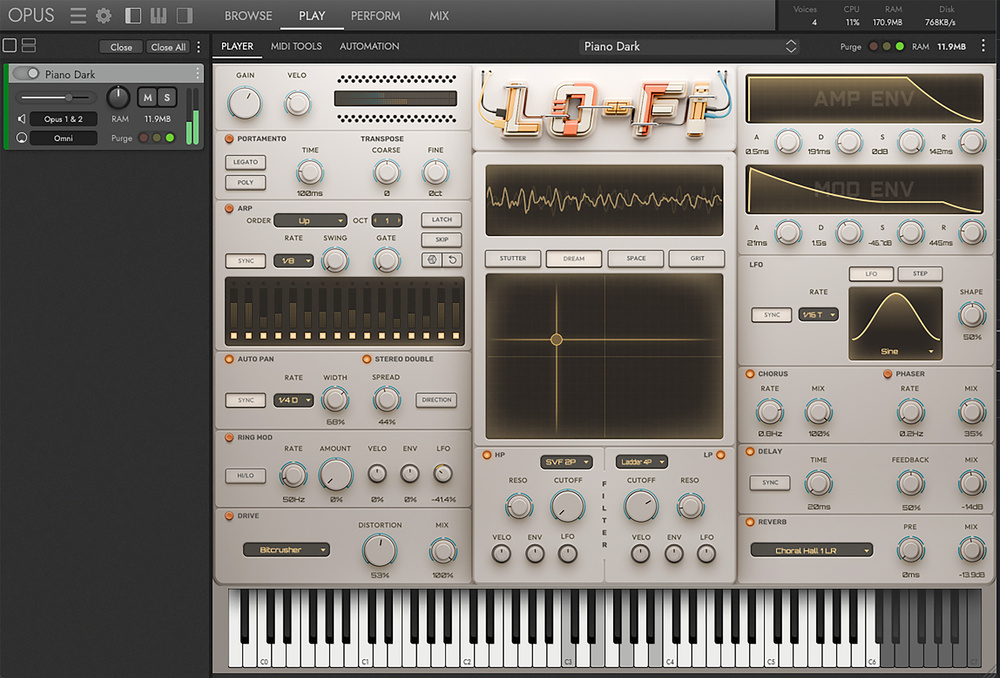Enable the Legato button
1000x678 pixels.
point(246,162)
